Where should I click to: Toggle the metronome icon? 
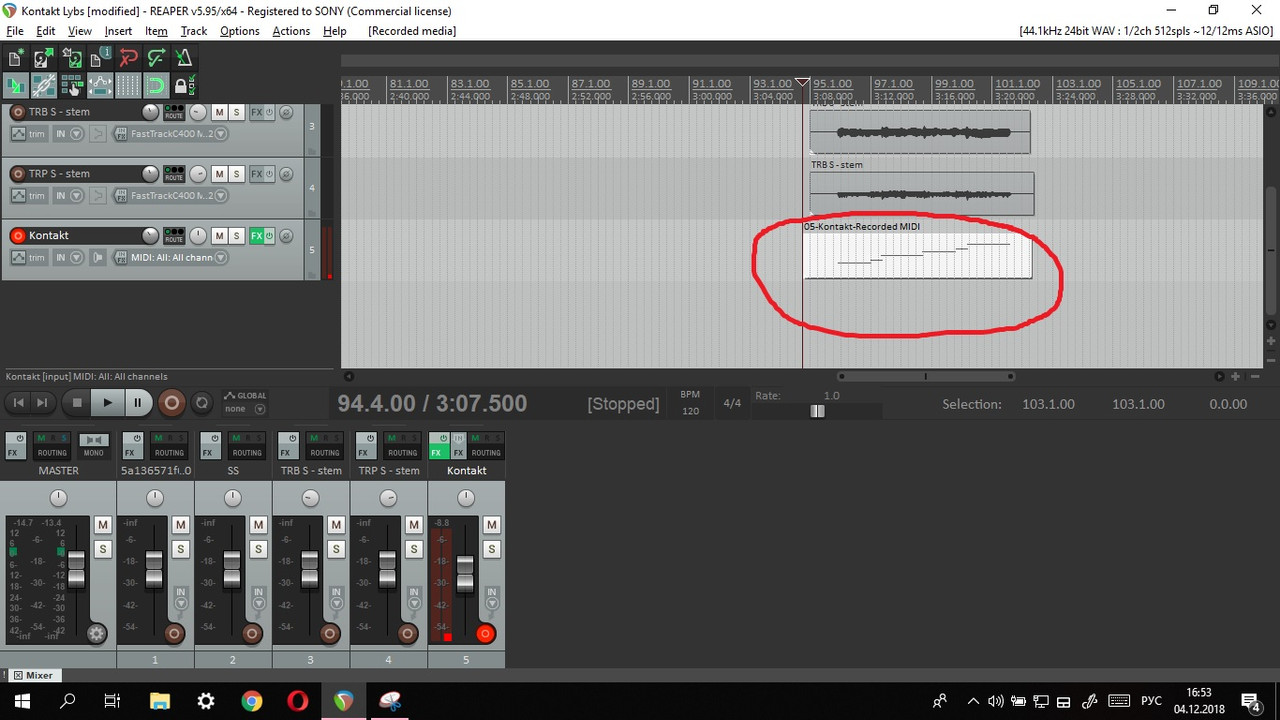[x=184, y=58]
